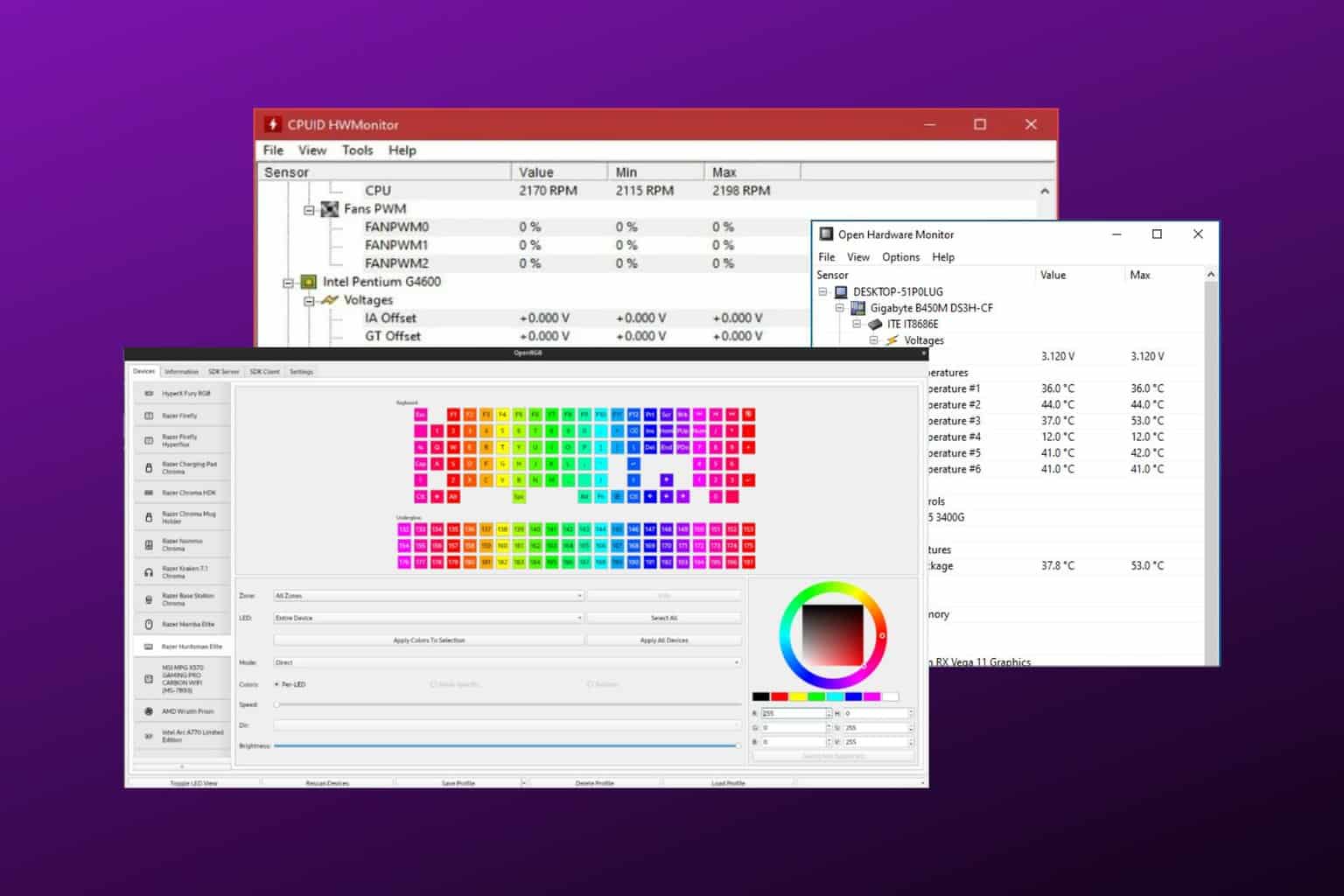1344x896 pixels.
Task: Click the AMD Wraith Prism cooler icon
Action: [x=149, y=711]
